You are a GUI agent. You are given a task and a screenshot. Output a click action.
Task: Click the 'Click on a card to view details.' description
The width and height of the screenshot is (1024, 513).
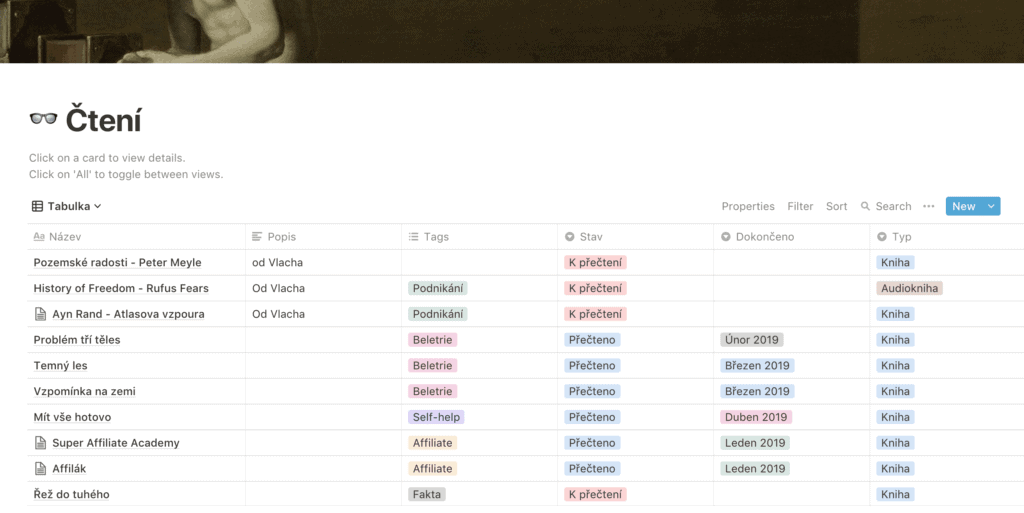pos(107,158)
